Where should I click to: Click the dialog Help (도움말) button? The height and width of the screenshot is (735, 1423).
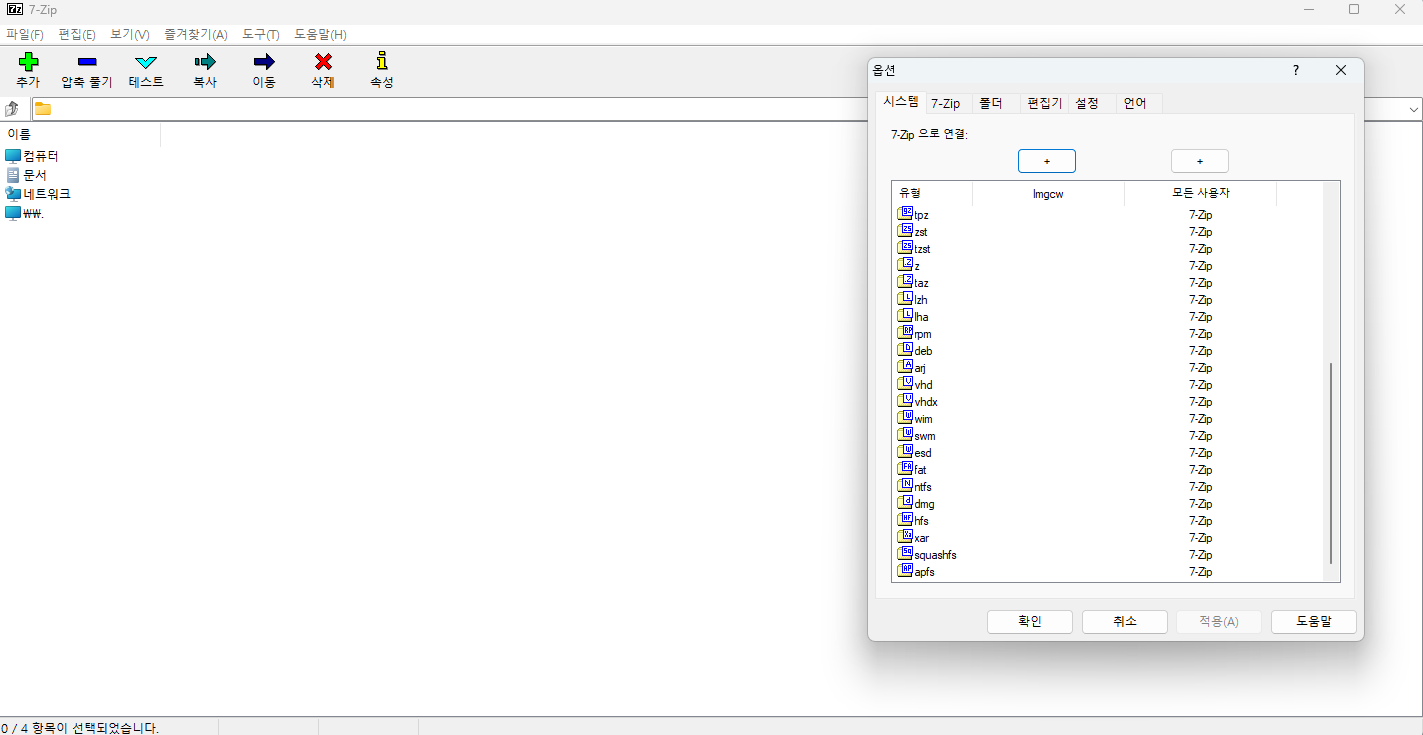pyautogui.click(x=1314, y=622)
